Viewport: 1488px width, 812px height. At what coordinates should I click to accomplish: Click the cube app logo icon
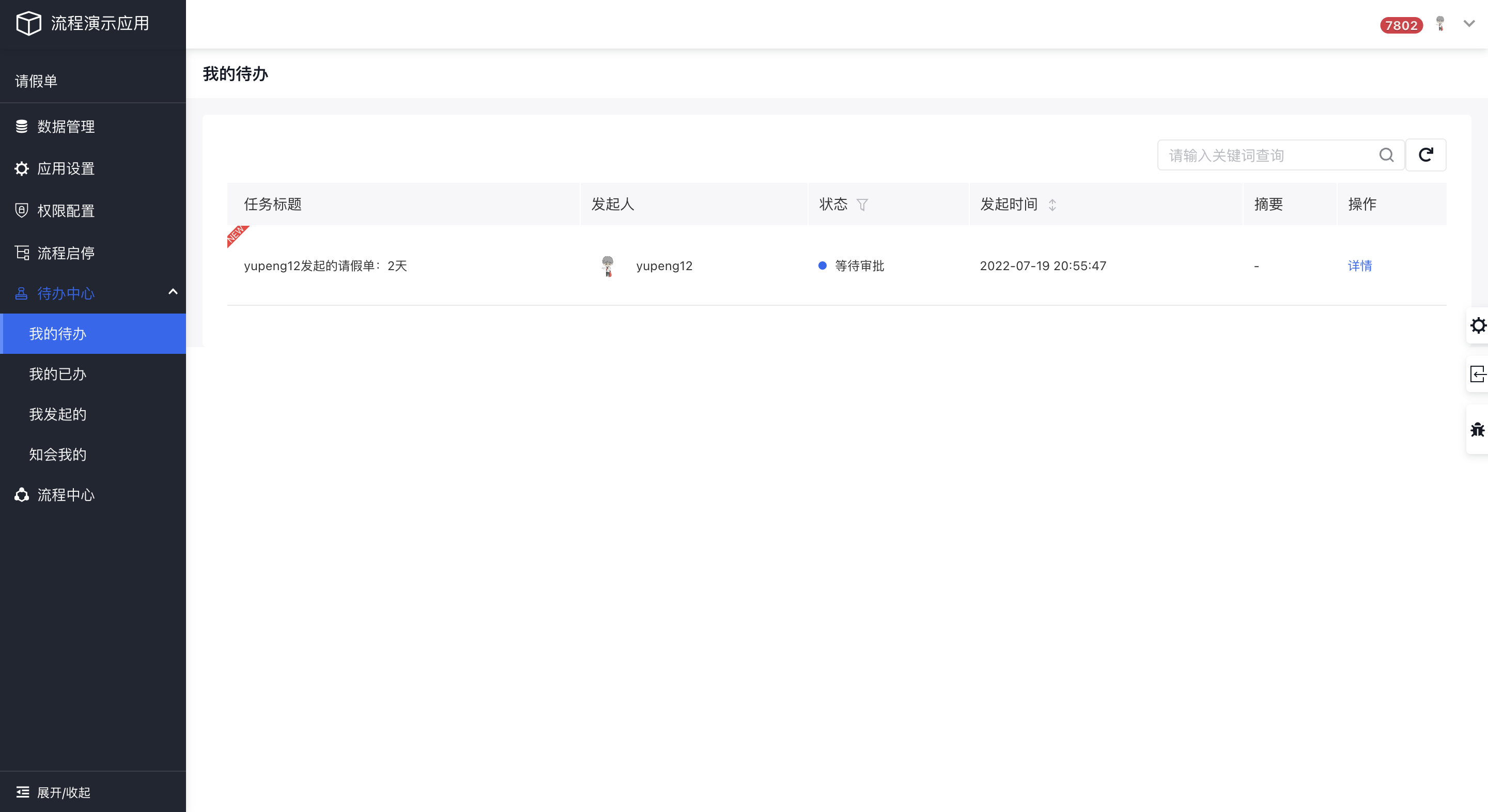point(28,24)
